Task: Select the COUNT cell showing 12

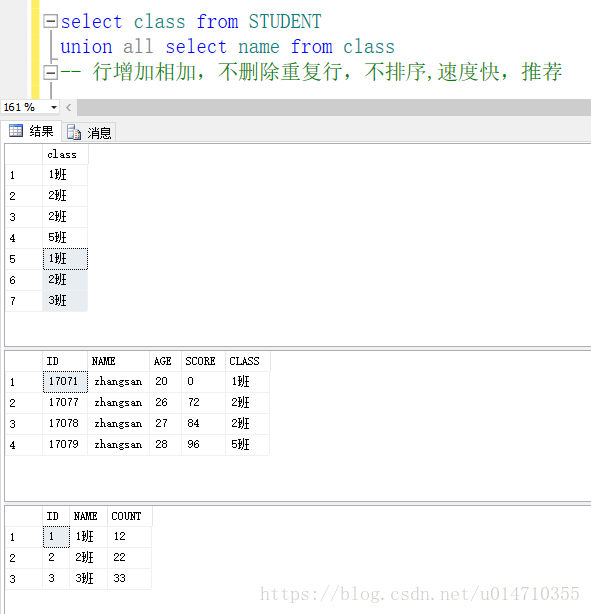Action: (130, 537)
